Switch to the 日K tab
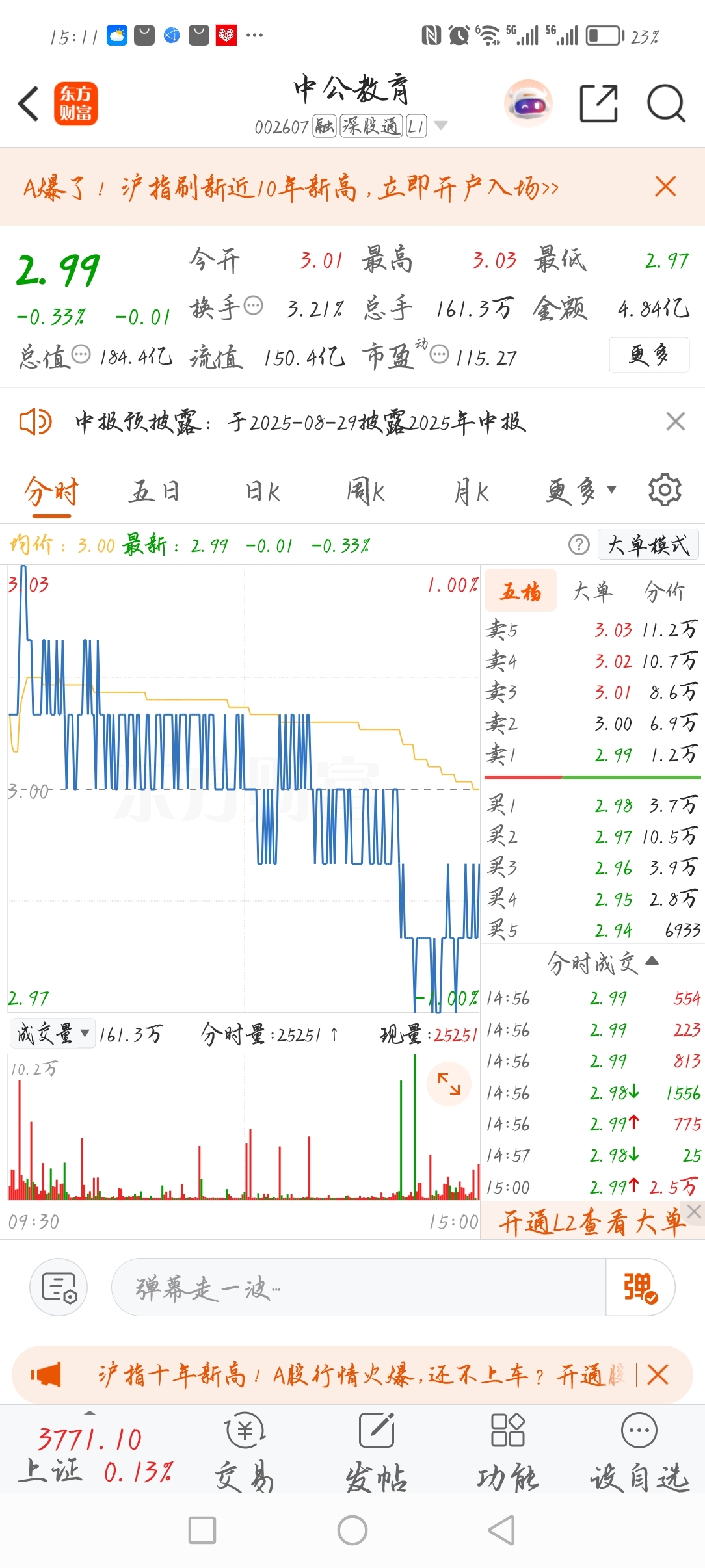The width and height of the screenshot is (705, 1568). pos(263,491)
